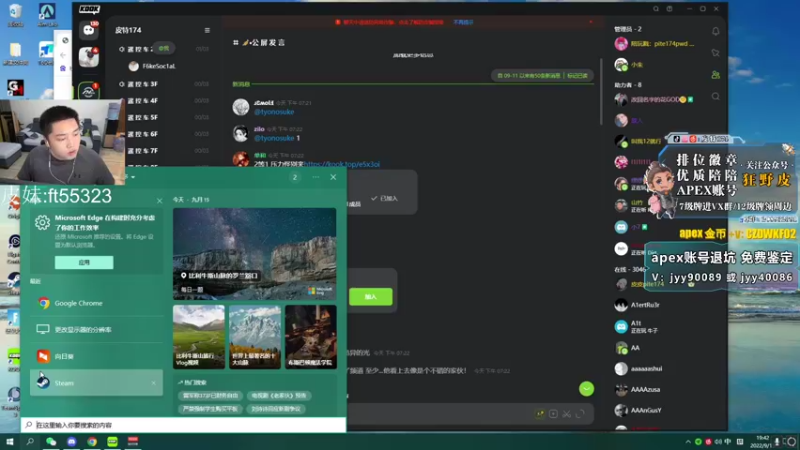
Task: Open the green valley Vlog thumbnail
Action: [x=199, y=337]
